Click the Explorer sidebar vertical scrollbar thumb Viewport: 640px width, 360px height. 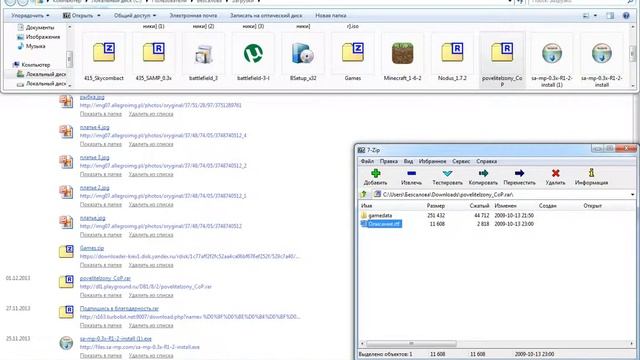69,59
